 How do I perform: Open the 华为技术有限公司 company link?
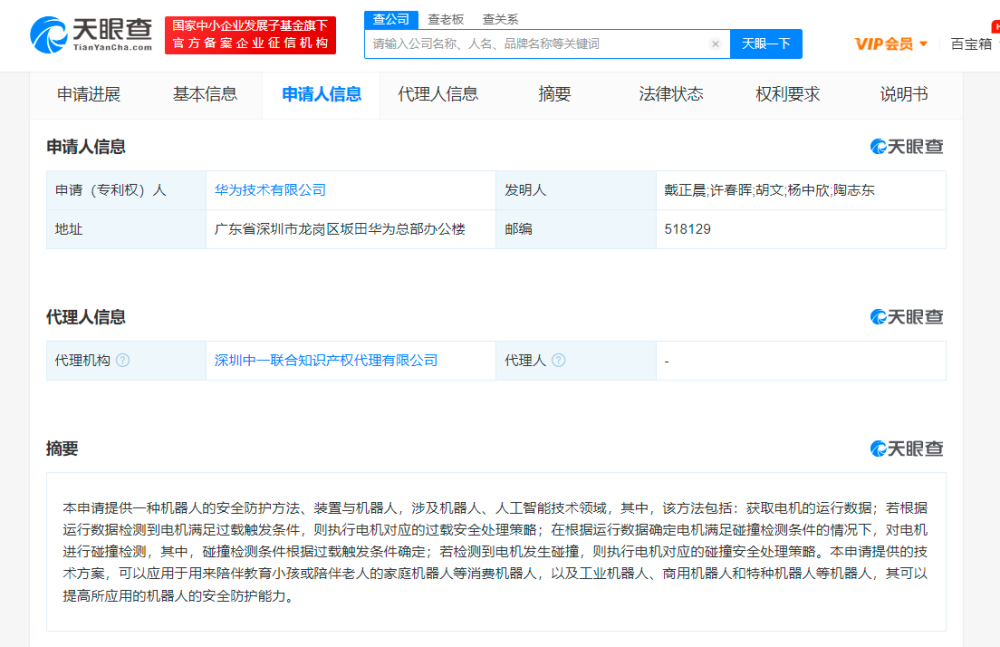[270, 190]
